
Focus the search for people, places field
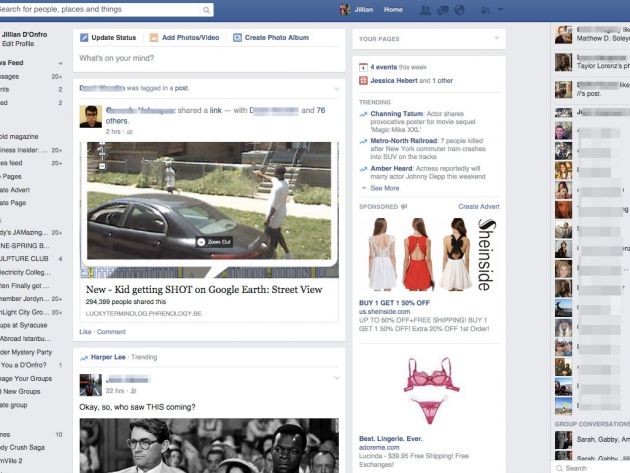pos(102,9)
